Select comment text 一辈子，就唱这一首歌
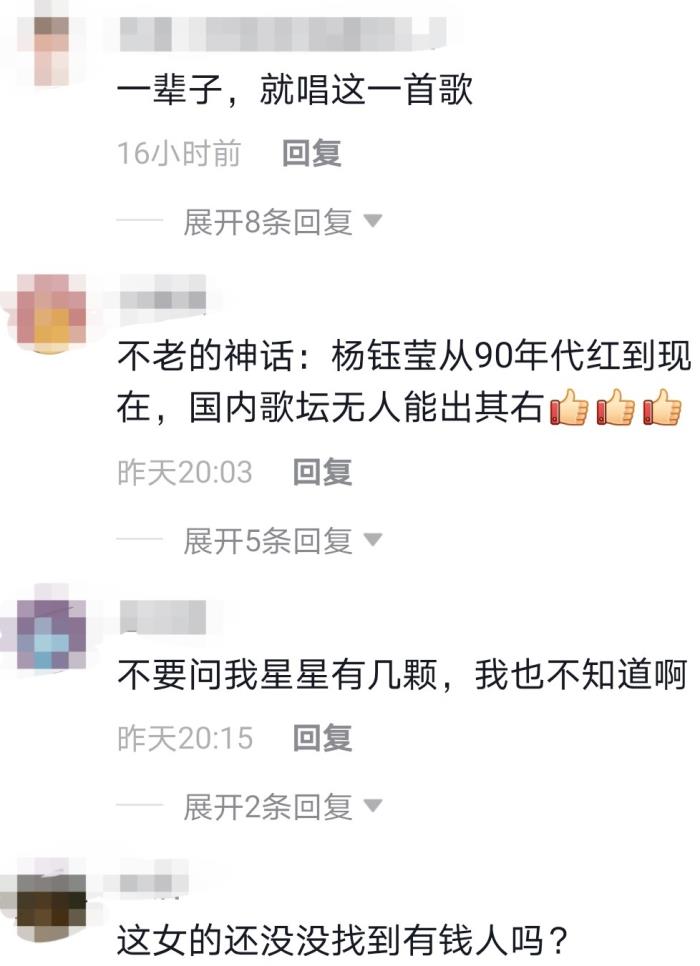The image size is (700, 966). point(295,90)
